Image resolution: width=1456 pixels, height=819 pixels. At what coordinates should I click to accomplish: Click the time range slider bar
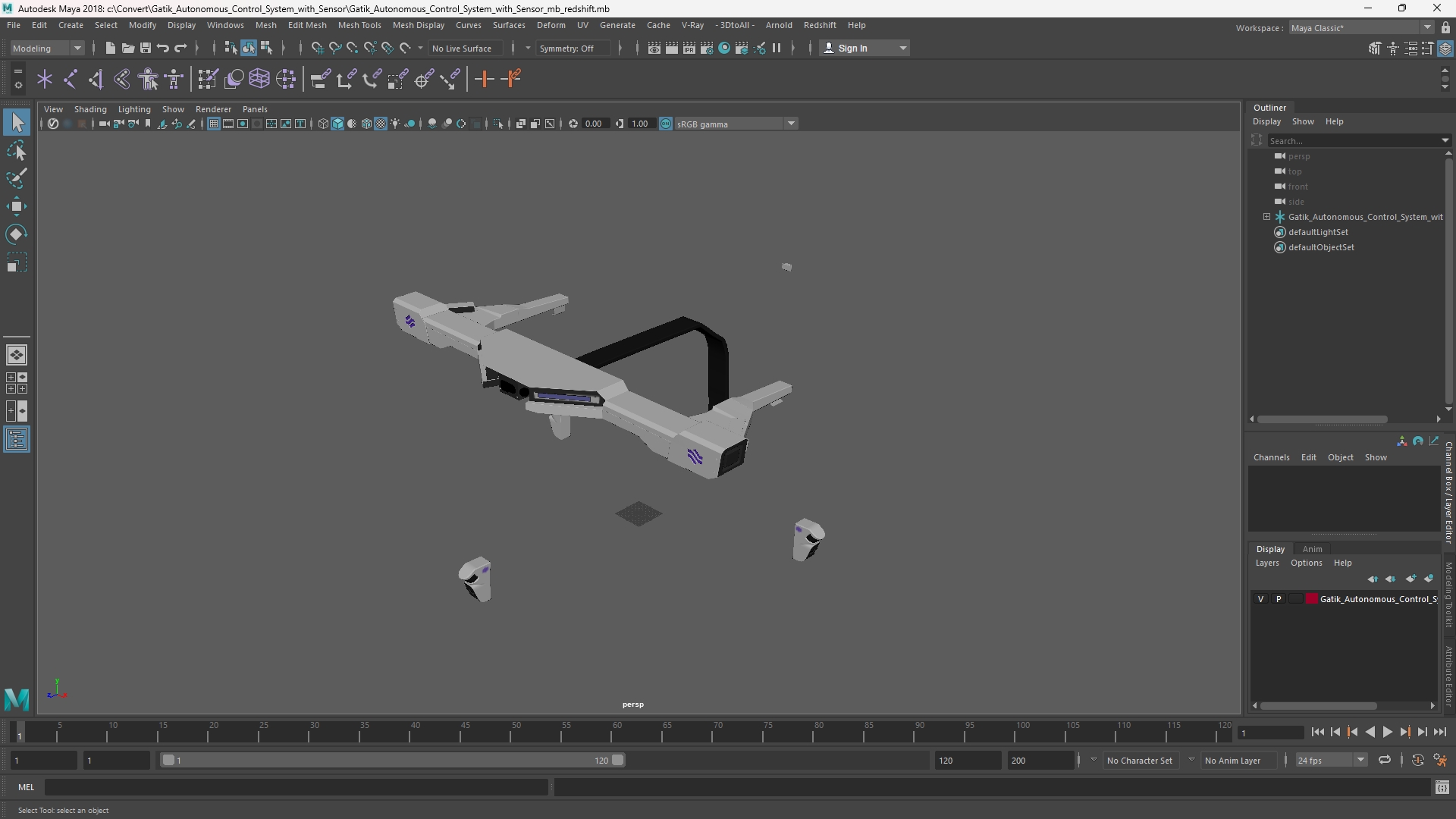(x=393, y=760)
